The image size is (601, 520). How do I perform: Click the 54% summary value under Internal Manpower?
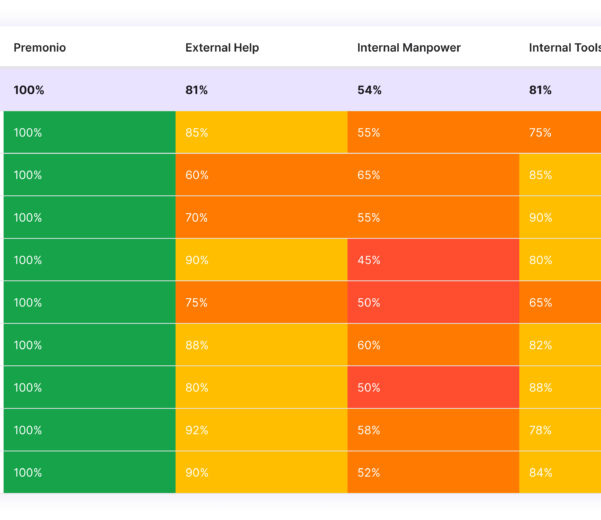tap(370, 90)
